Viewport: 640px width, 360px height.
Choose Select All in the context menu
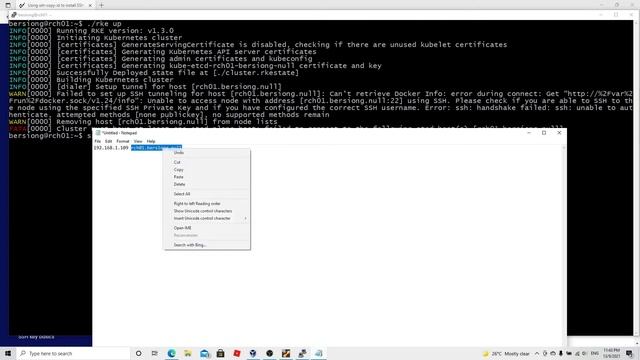point(207,194)
